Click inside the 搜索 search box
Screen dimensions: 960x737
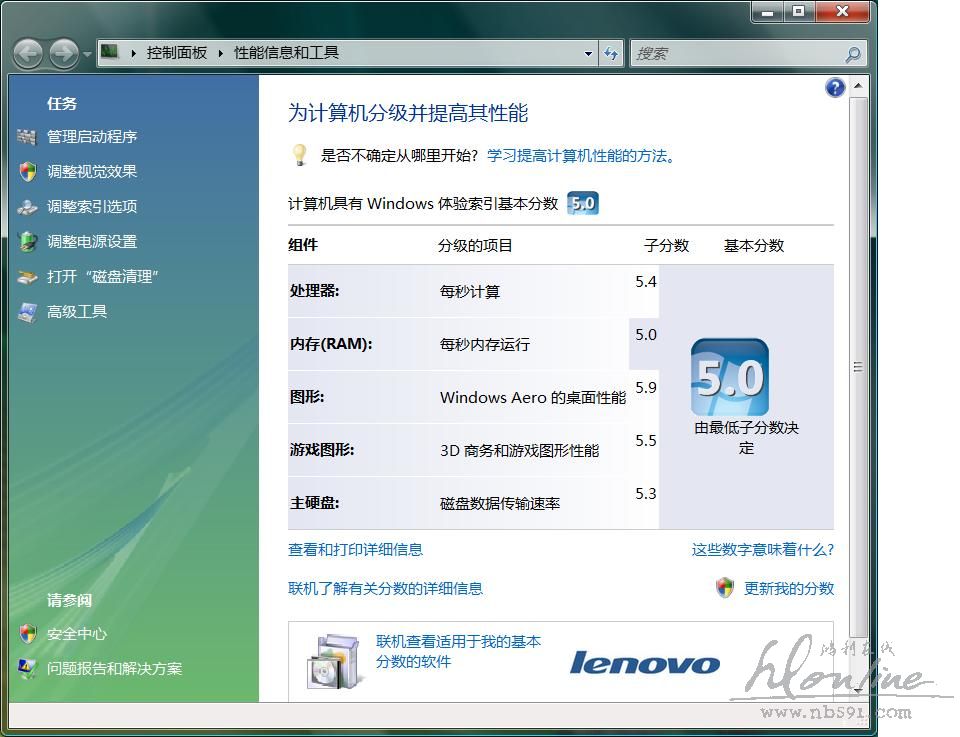pyautogui.click(x=735, y=54)
